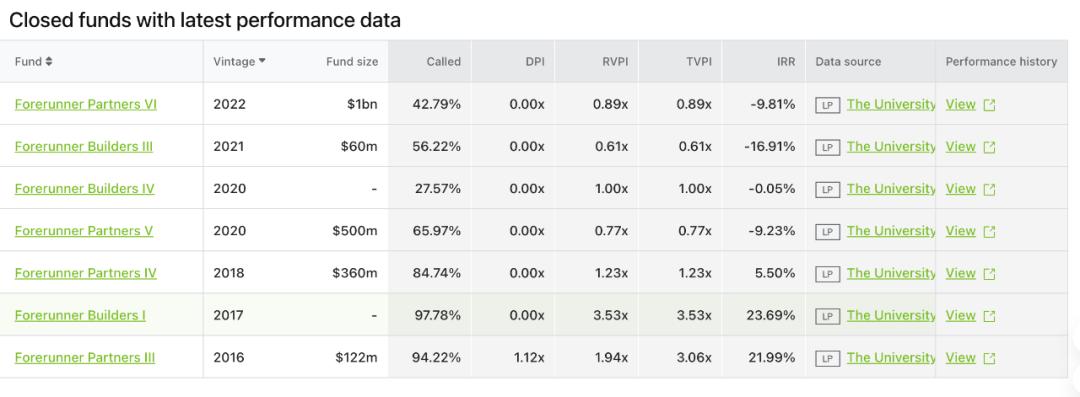Open Forerunner Builders III fund link

point(83,146)
